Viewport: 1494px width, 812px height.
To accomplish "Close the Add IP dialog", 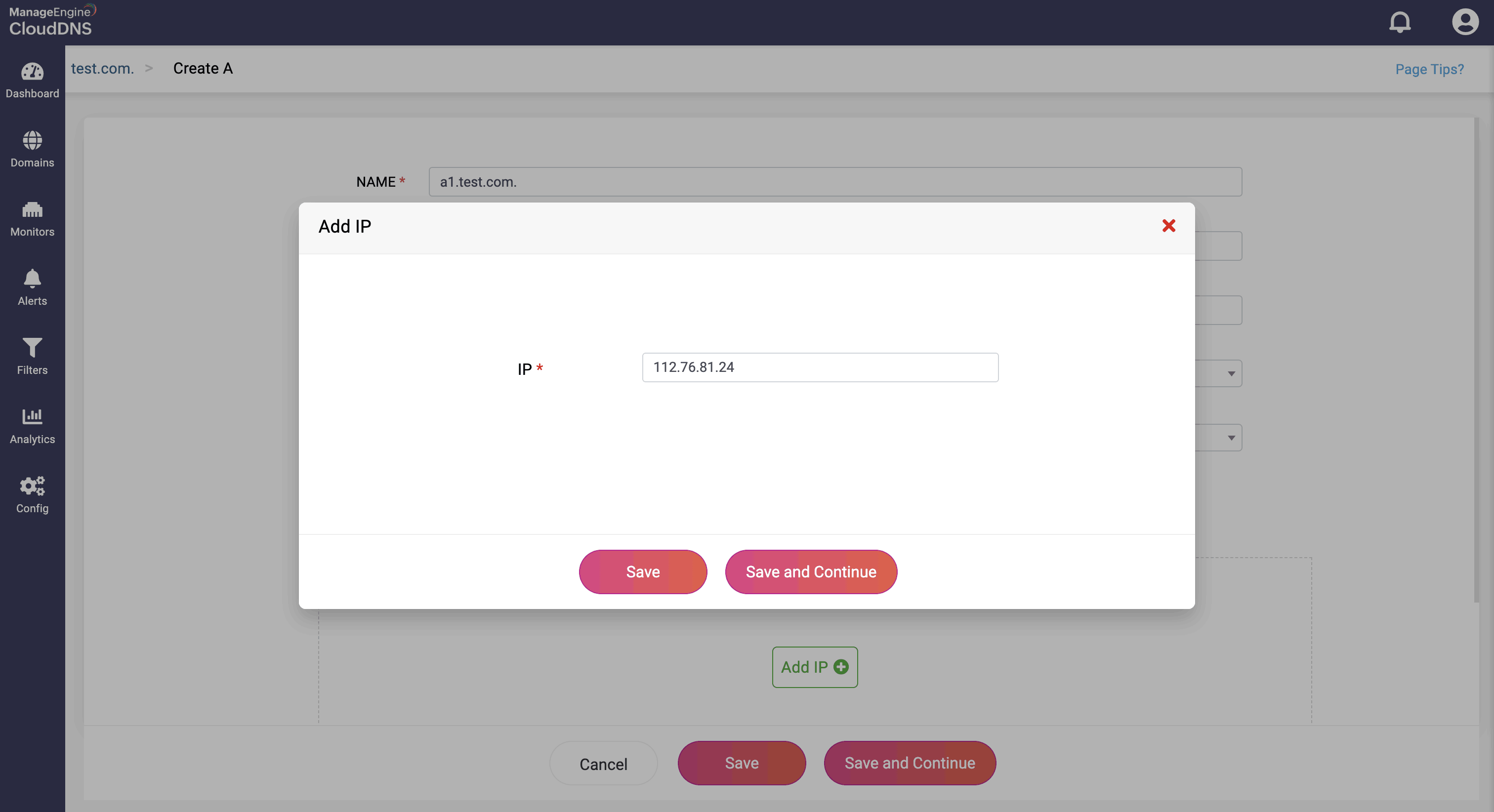I will coord(1168,226).
